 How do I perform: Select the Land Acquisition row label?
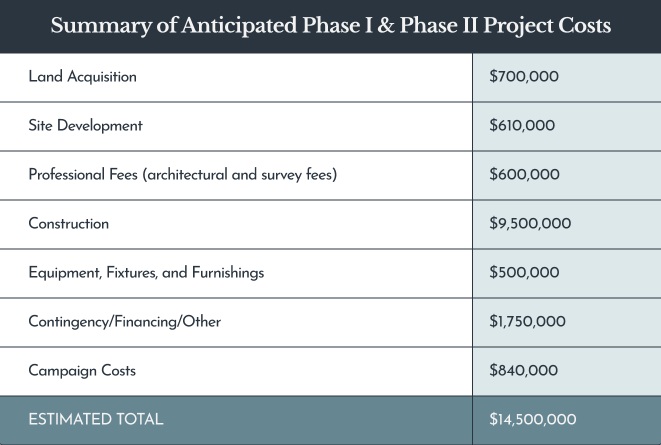point(82,76)
